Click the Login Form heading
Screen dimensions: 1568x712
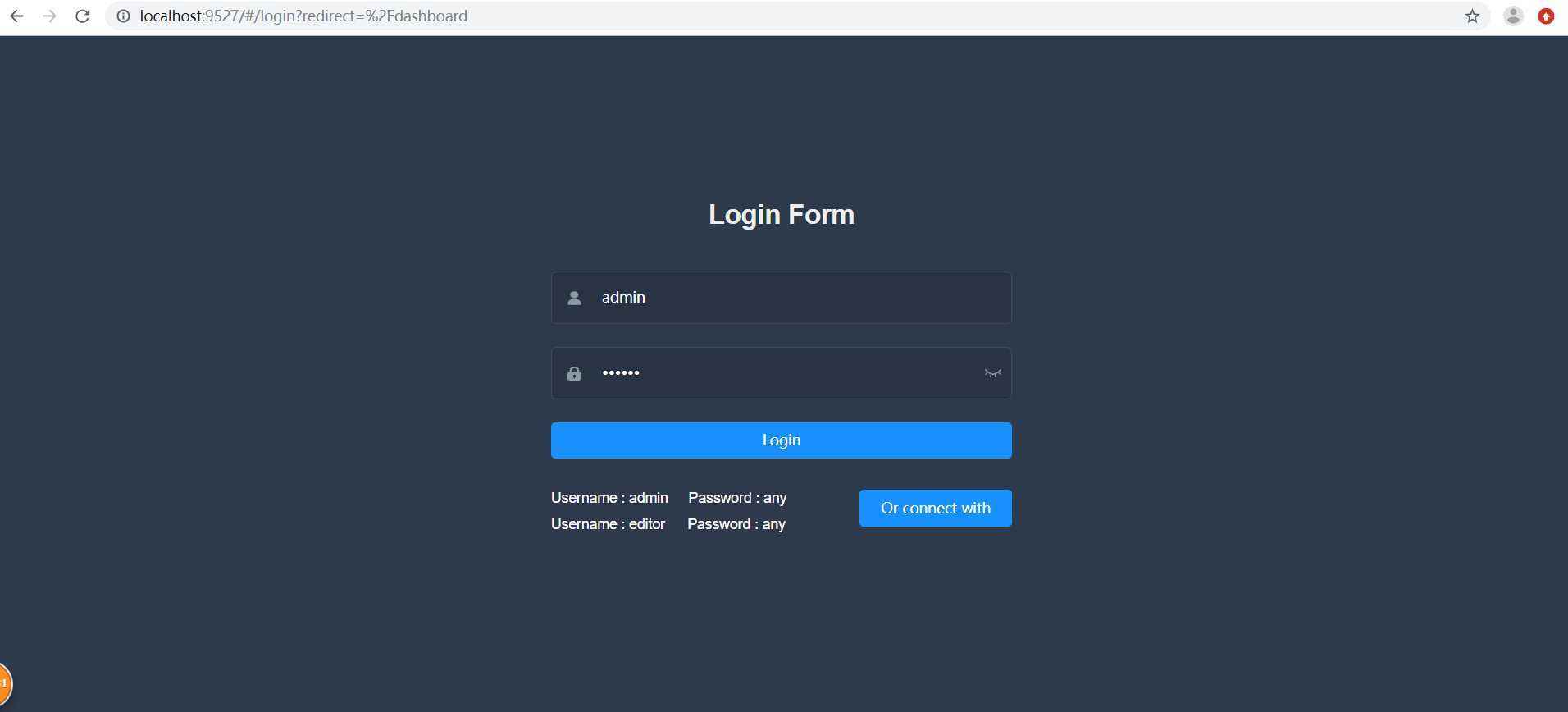pos(782,215)
